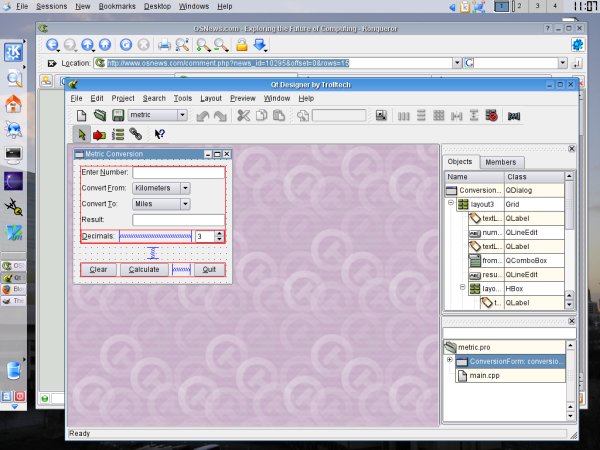
Task: Select the Conversion... QDialog row
Action: [504, 190]
